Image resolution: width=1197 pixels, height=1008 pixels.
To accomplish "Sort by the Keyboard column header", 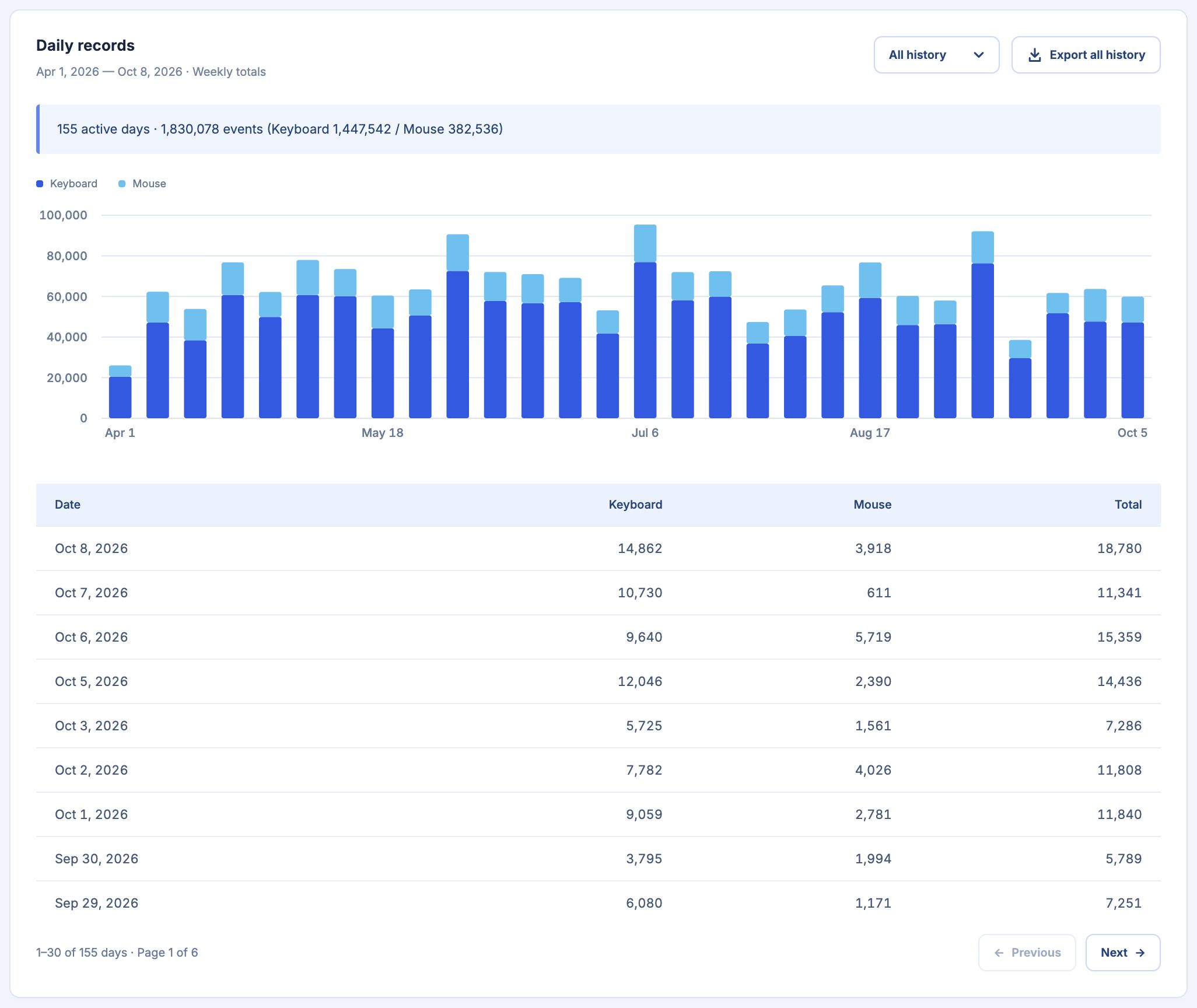I will coord(635,505).
